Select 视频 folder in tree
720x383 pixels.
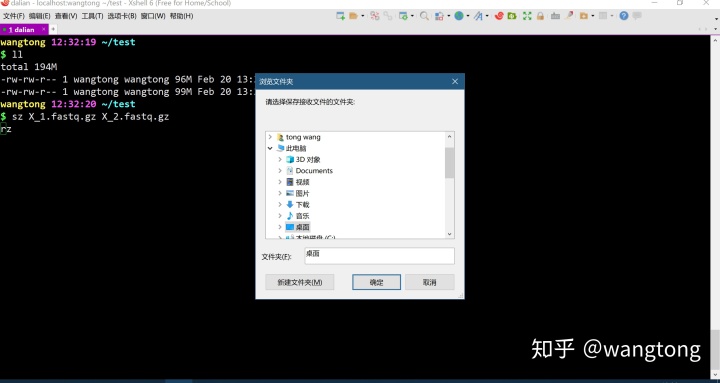pos(303,182)
